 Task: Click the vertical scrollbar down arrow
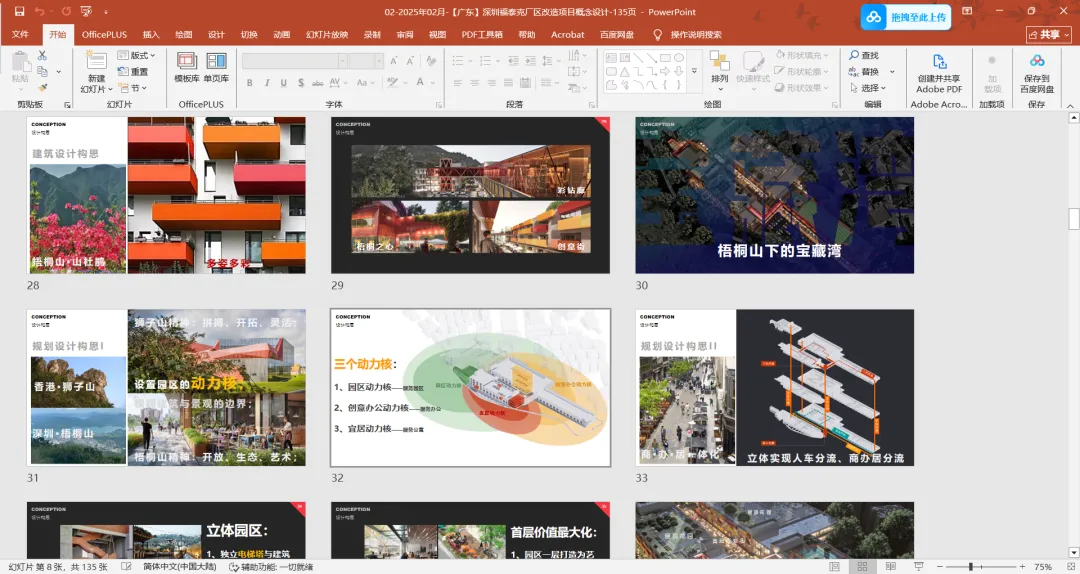point(1073,552)
